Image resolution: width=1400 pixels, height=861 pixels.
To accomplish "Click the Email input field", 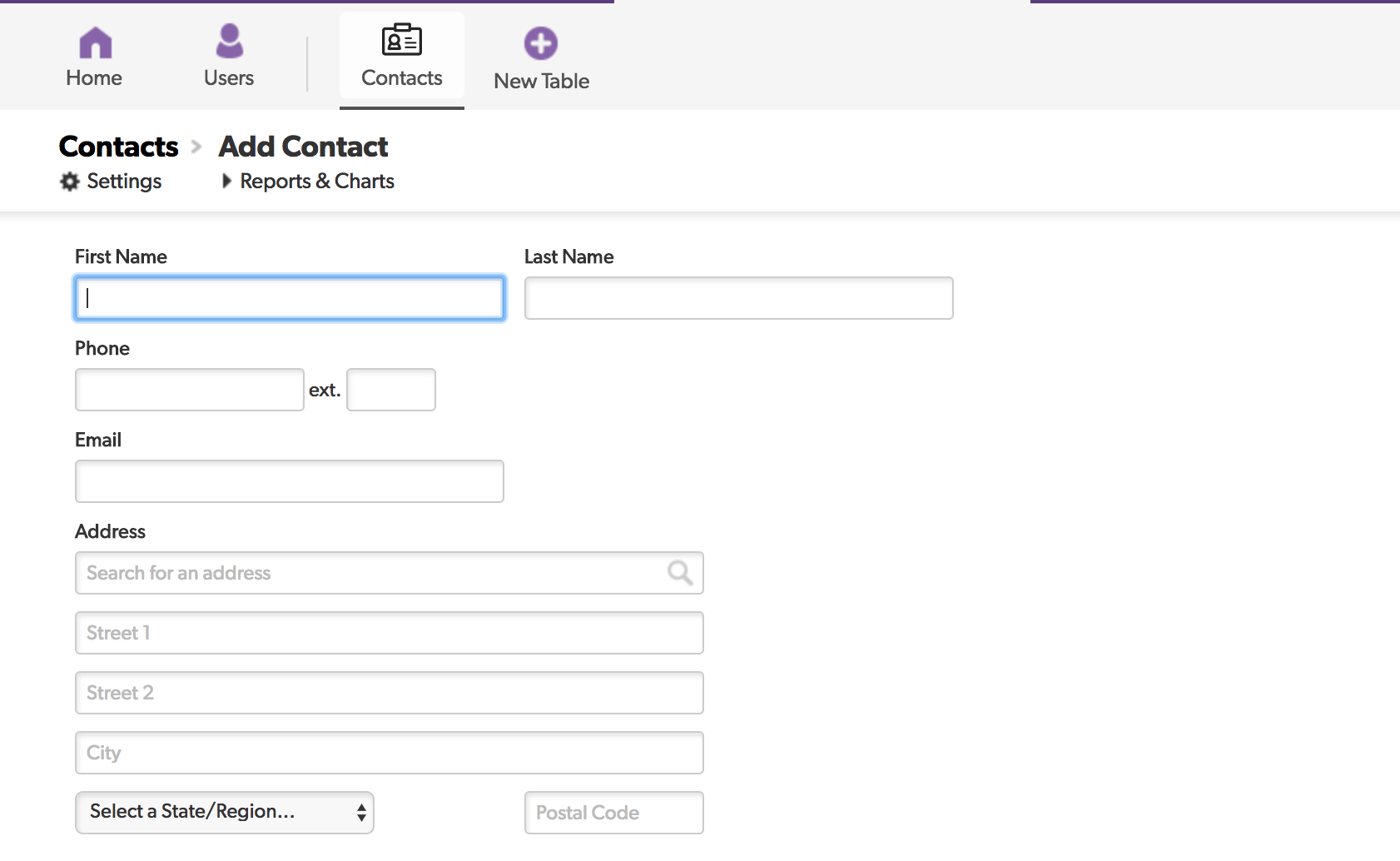I will [290, 481].
